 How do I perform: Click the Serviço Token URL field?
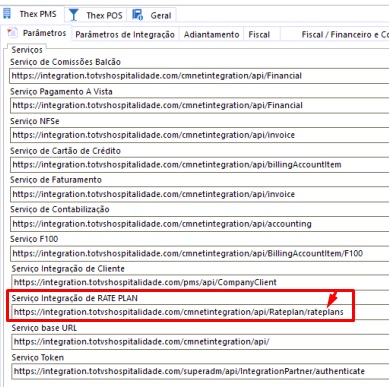point(200,371)
